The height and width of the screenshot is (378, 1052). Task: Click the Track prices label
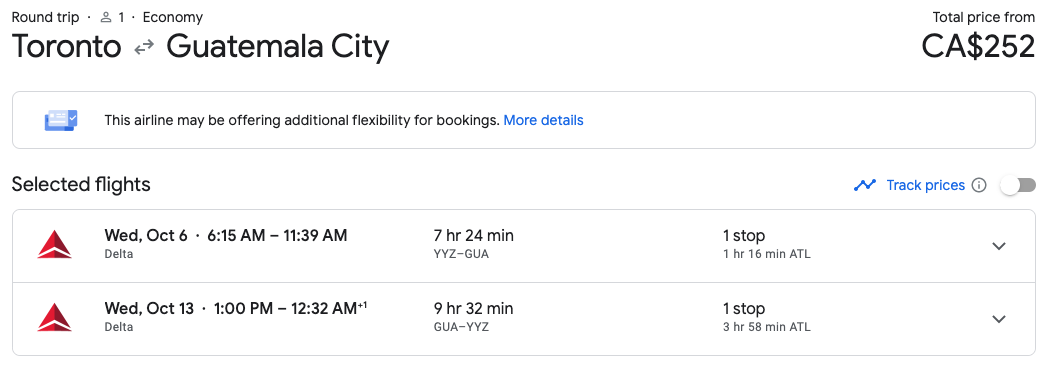(x=925, y=185)
